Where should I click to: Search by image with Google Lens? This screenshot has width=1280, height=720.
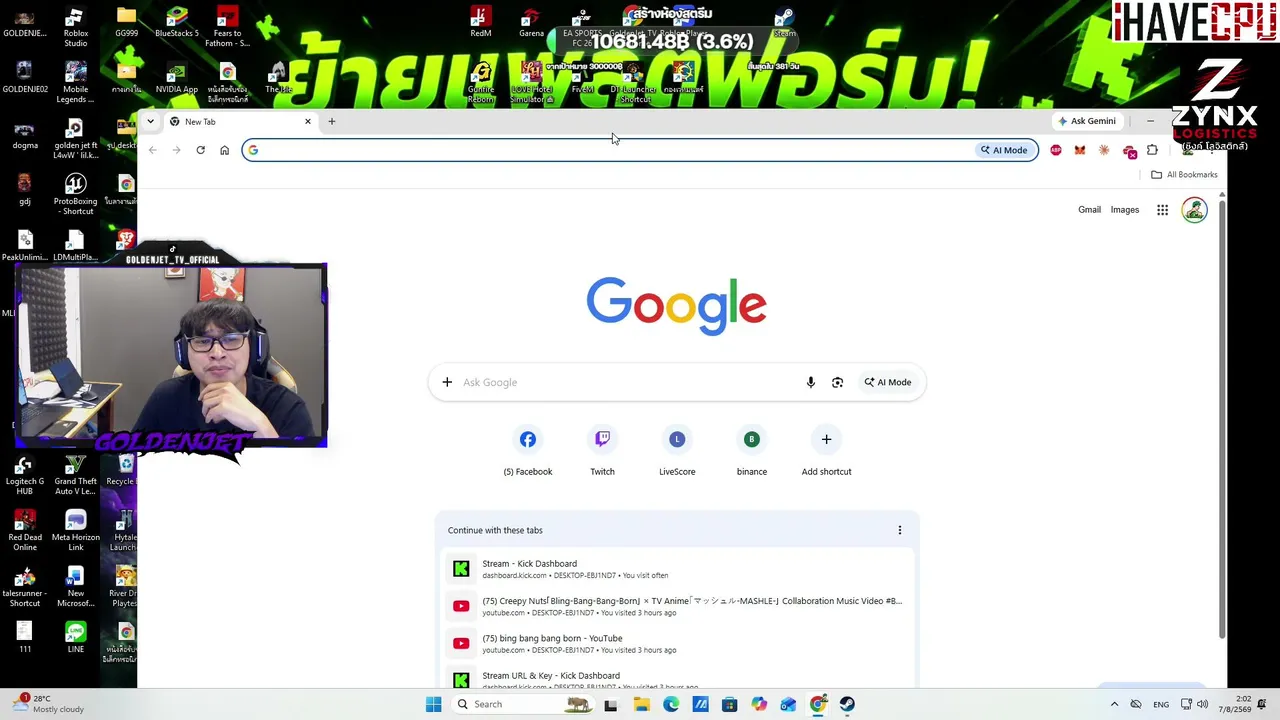pos(837,382)
